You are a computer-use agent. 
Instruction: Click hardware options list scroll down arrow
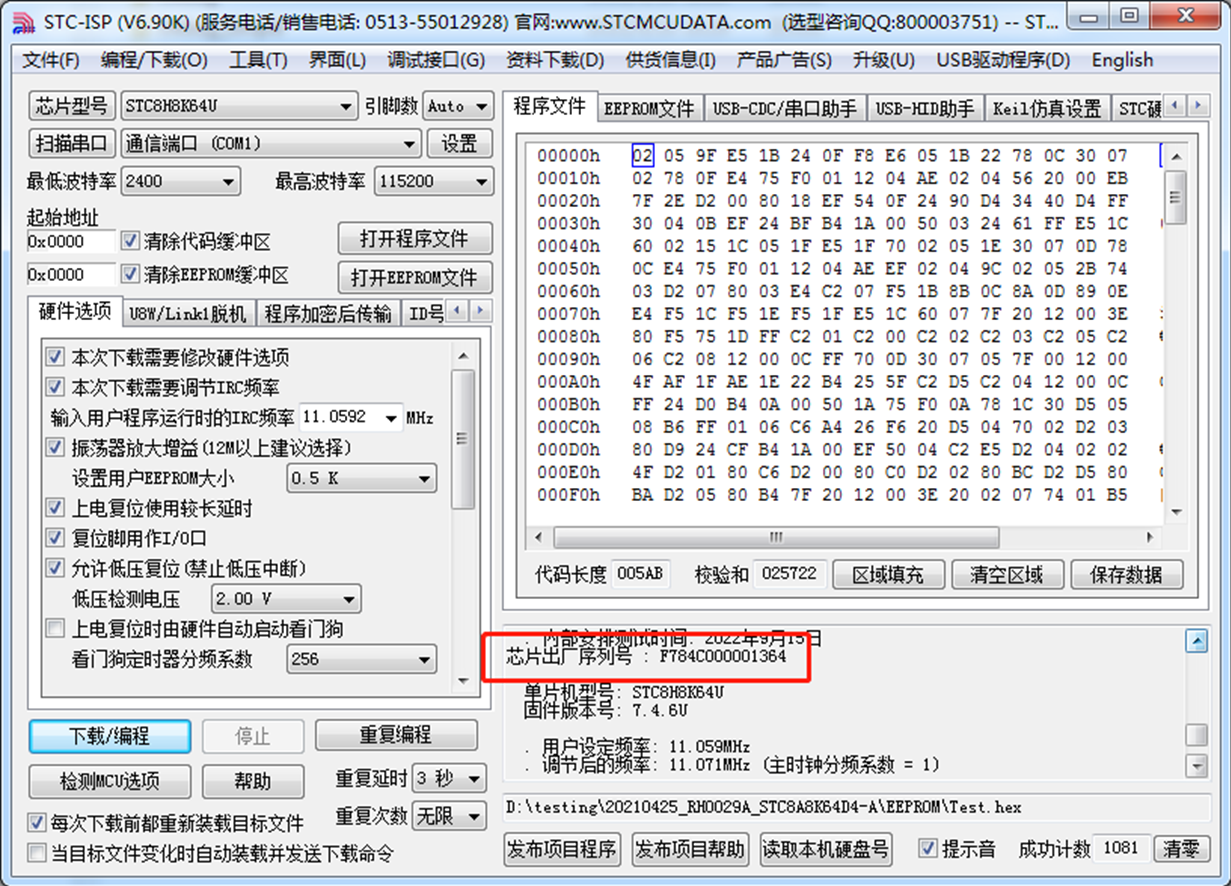point(462,680)
